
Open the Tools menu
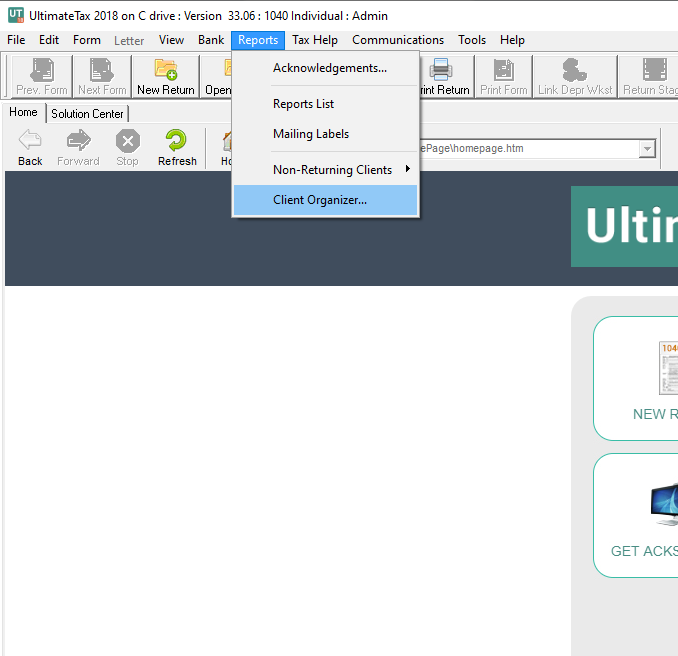coord(472,40)
